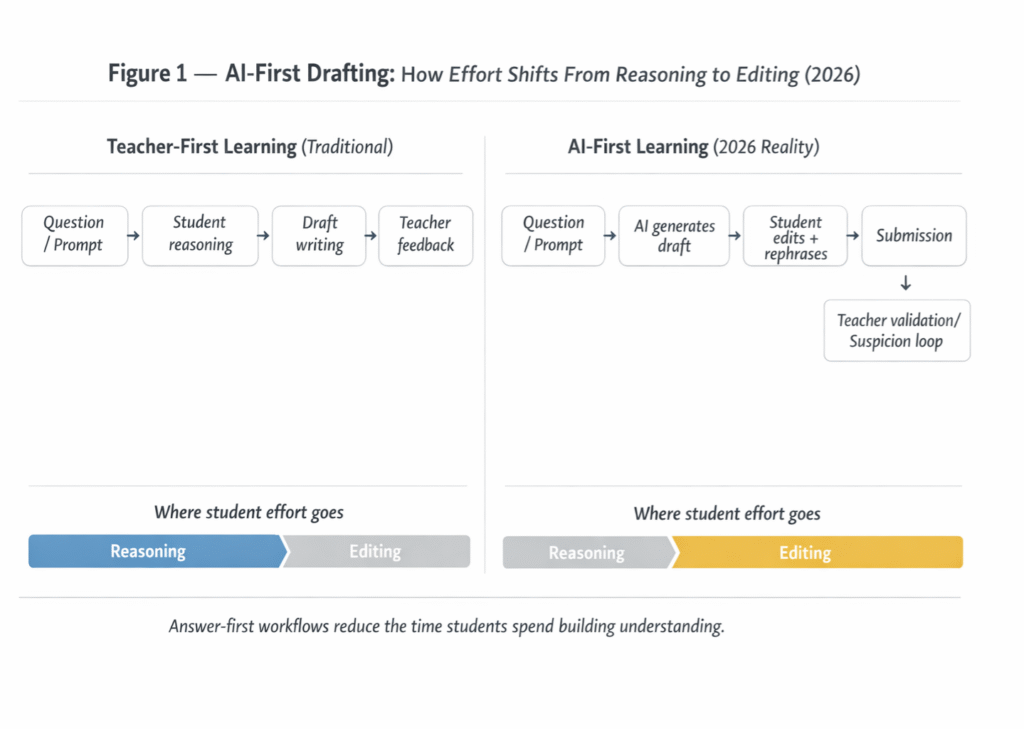Click the arrow pointing to Student reasoning box
This screenshot has height=729, width=1024.
(x=135, y=236)
